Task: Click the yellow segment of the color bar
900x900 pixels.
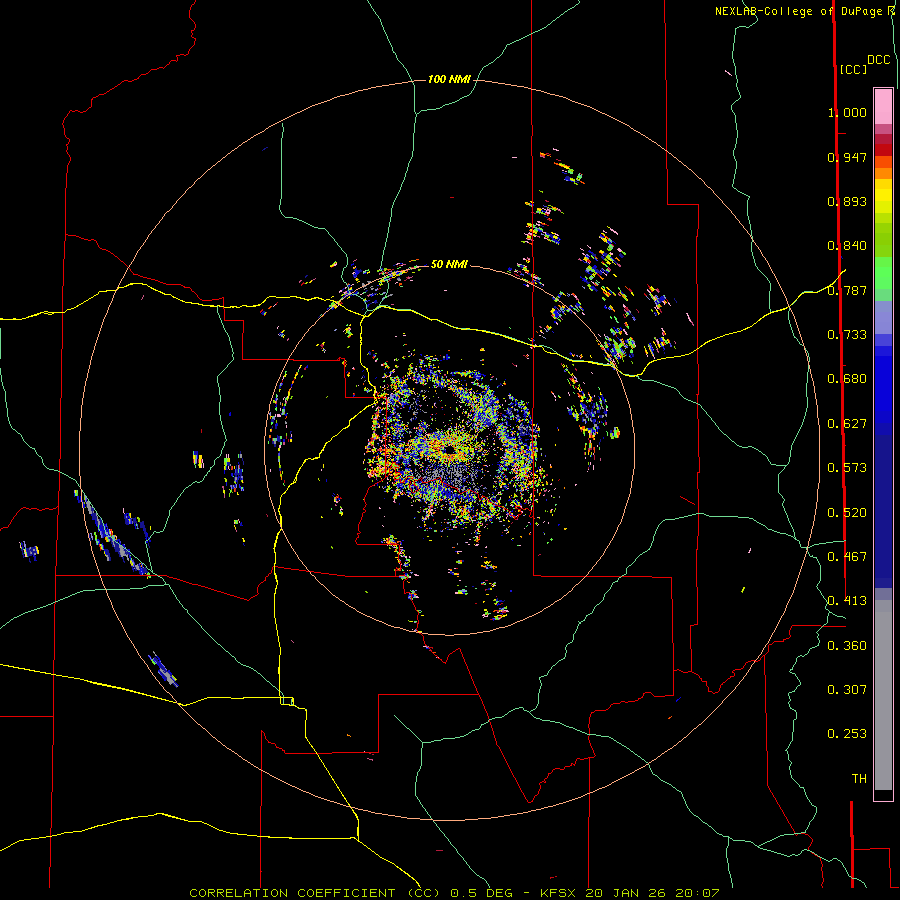Action: [883, 196]
